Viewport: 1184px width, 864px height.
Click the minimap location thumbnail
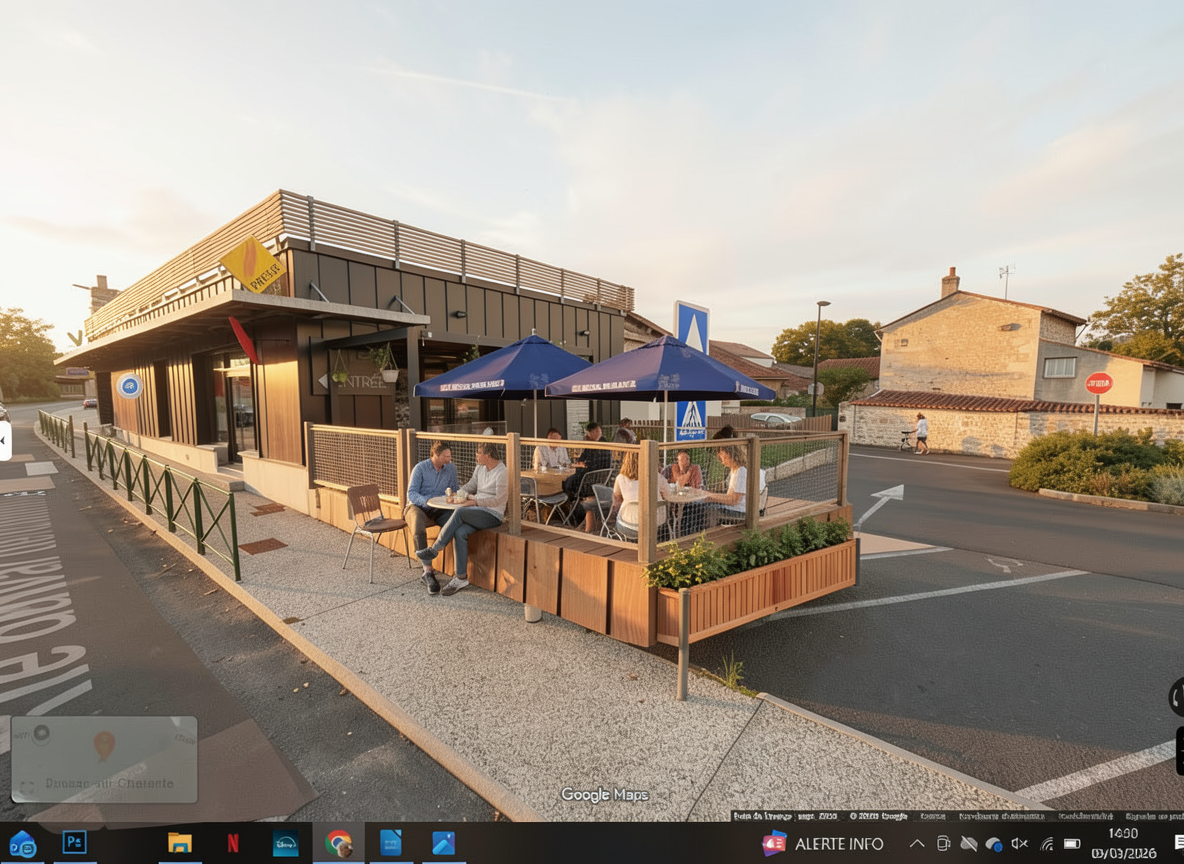(104, 759)
